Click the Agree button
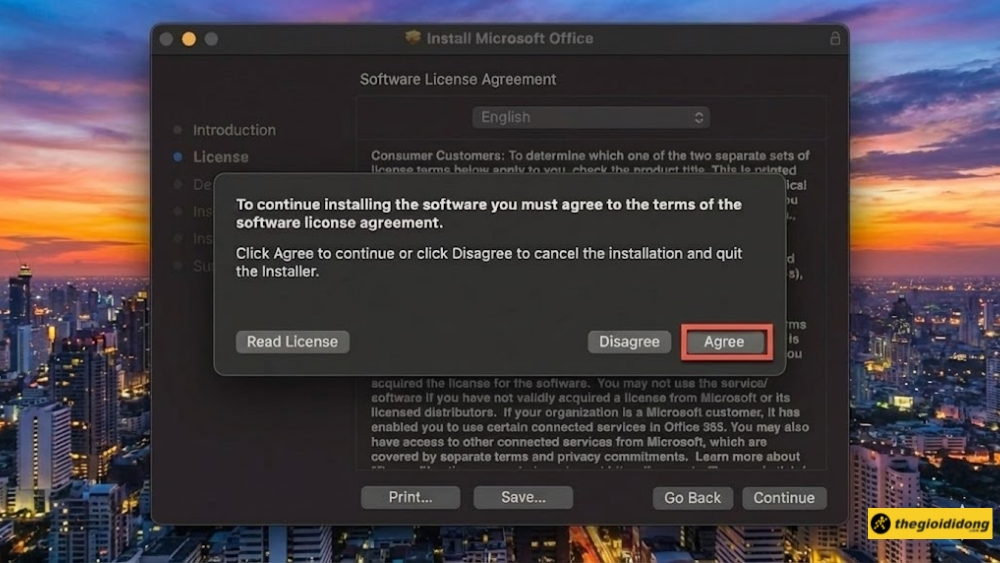The height and width of the screenshot is (563, 1000). 726,342
